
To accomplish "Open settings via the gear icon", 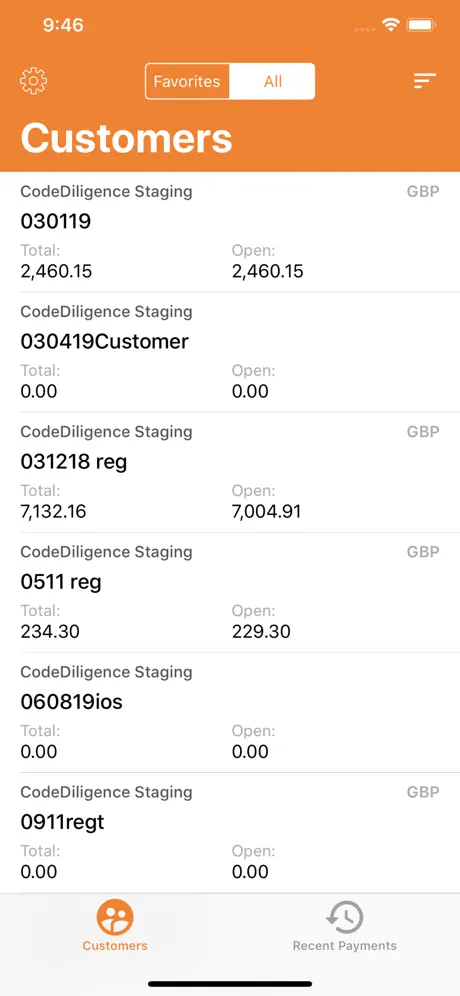I will point(34,81).
